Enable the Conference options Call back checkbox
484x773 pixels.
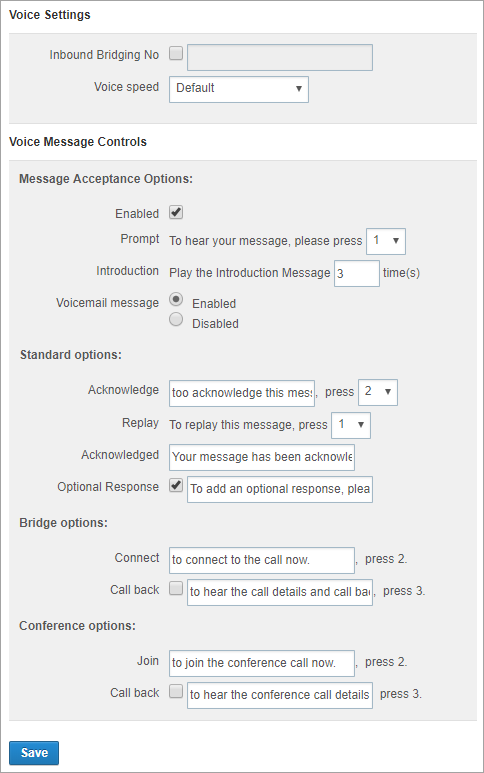[x=176, y=691]
